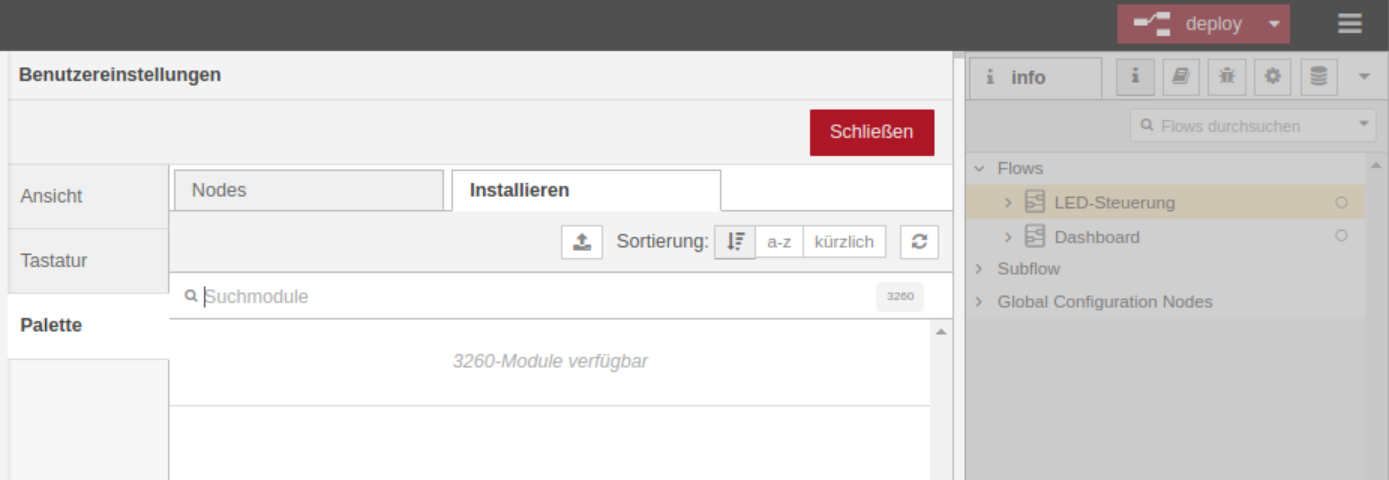
Task: Open the hamburger main menu
Action: click(x=1349, y=24)
